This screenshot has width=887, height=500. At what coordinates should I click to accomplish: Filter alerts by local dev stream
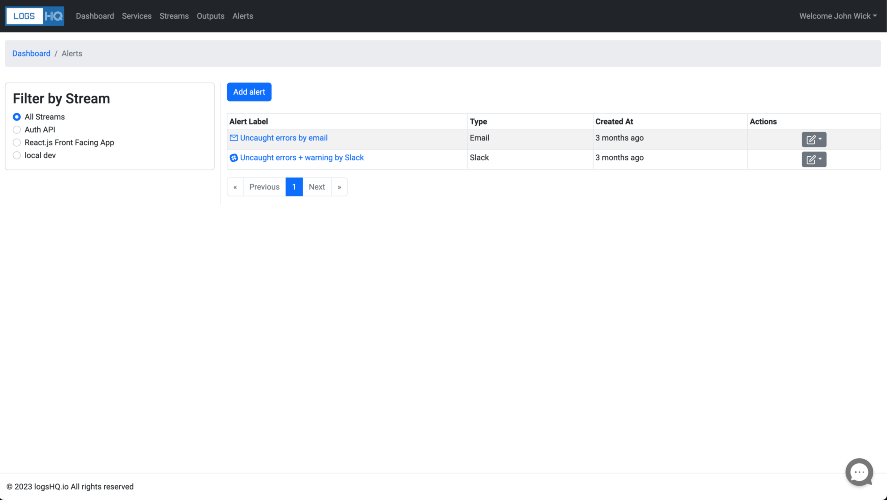pyautogui.click(x=17, y=156)
